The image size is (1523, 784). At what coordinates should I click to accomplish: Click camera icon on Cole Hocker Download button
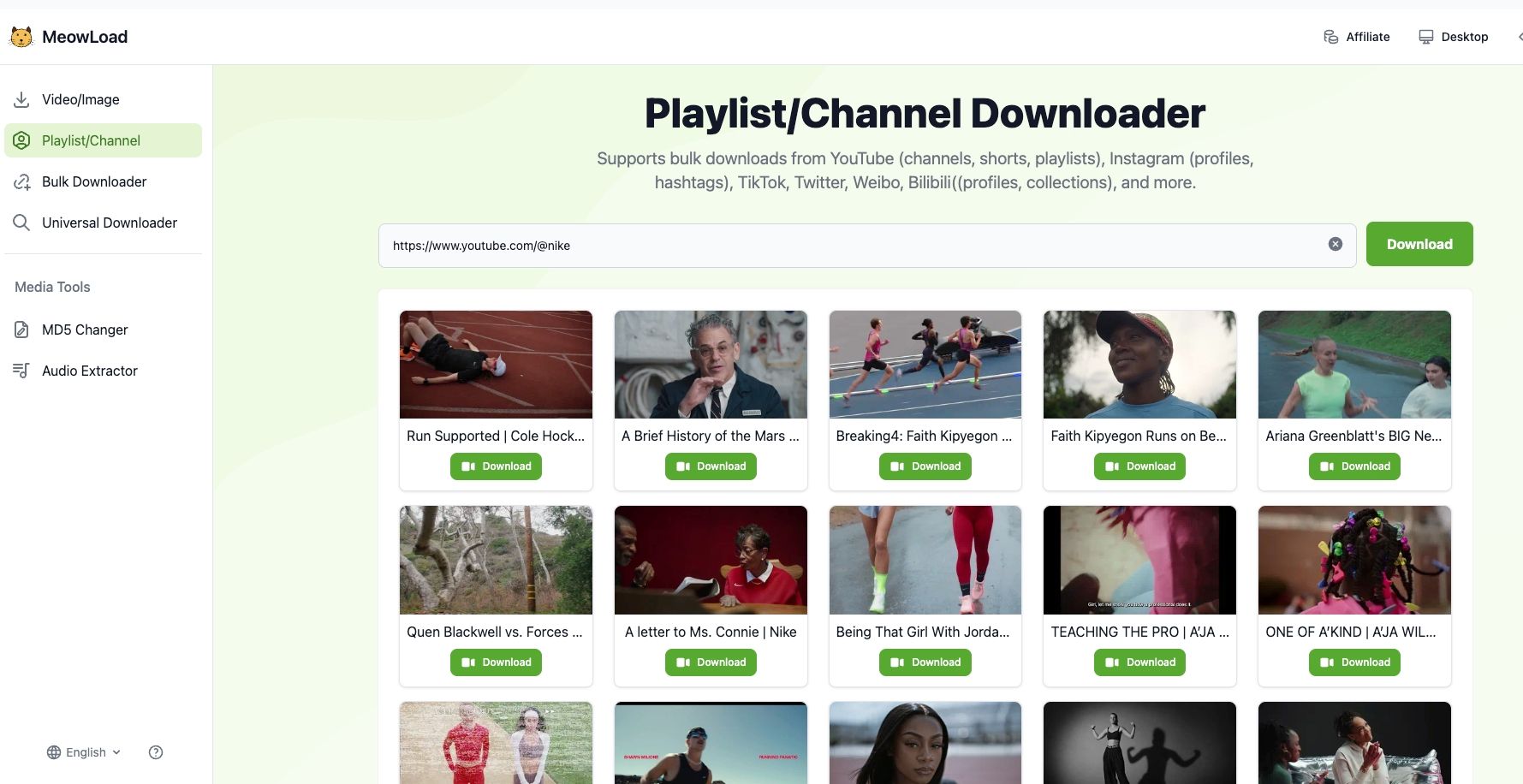click(468, 466)
